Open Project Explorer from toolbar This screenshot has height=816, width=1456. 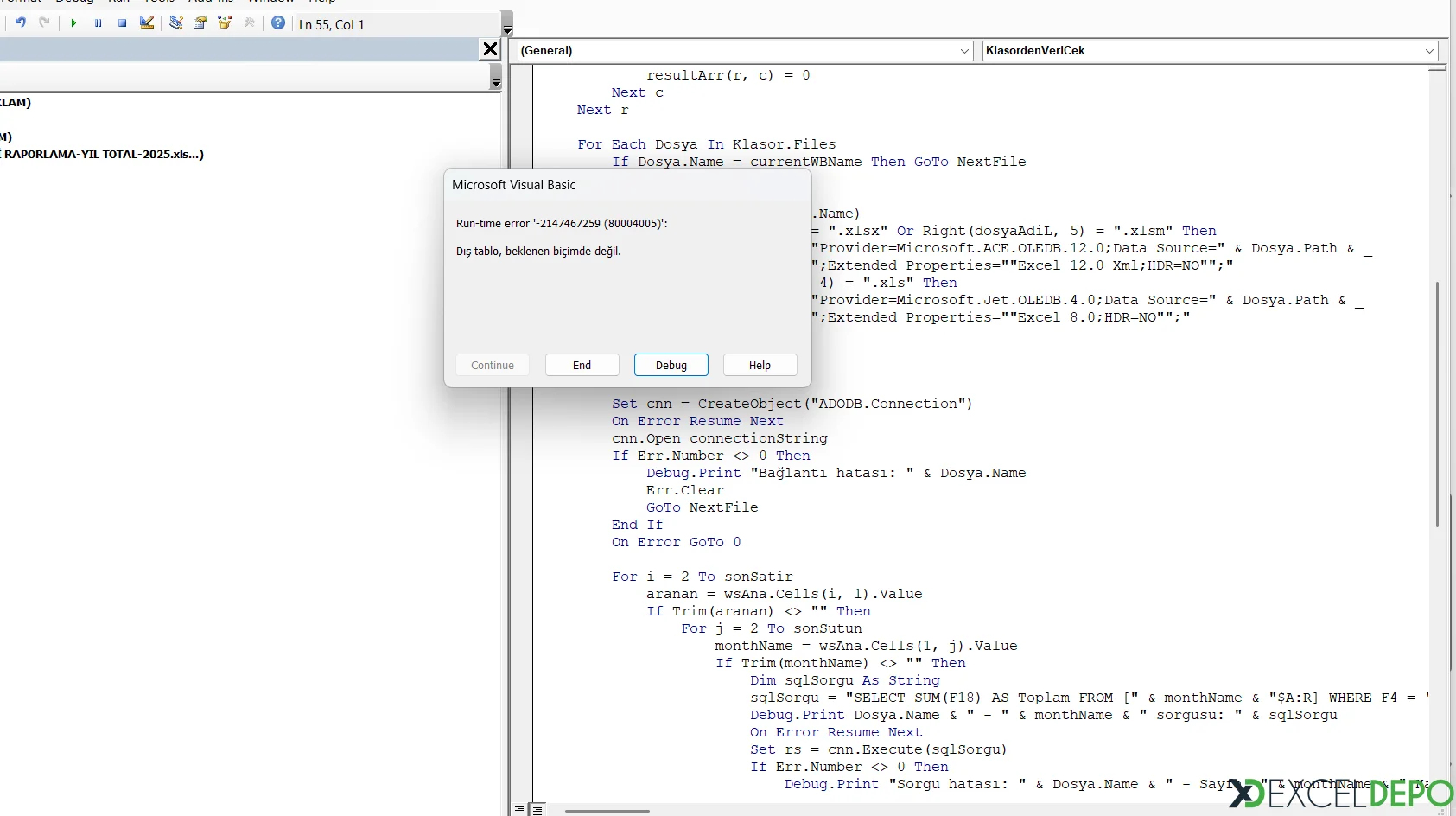tap(175, 23)
